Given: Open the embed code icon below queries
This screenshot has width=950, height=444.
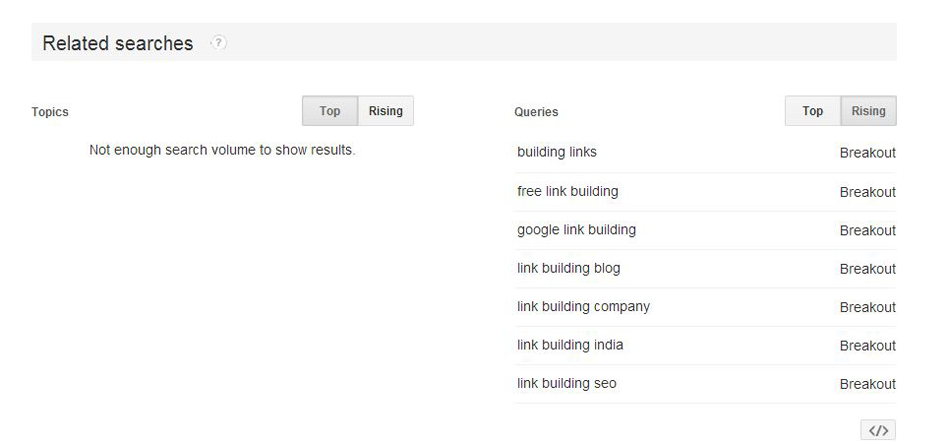Looking at the screenshot, I should pyautogui.click(x=878, y=431).
